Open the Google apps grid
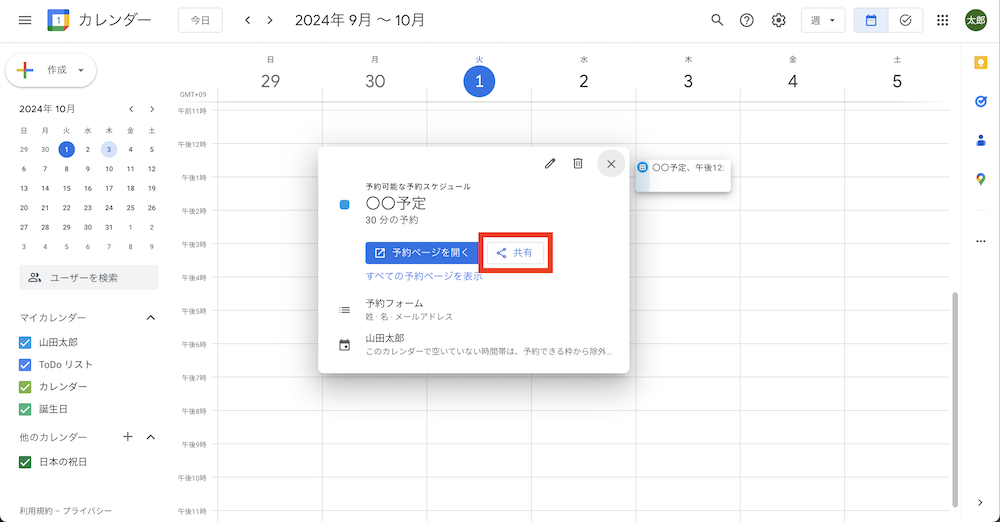The image size is (1000, 522). pos(942,20)
